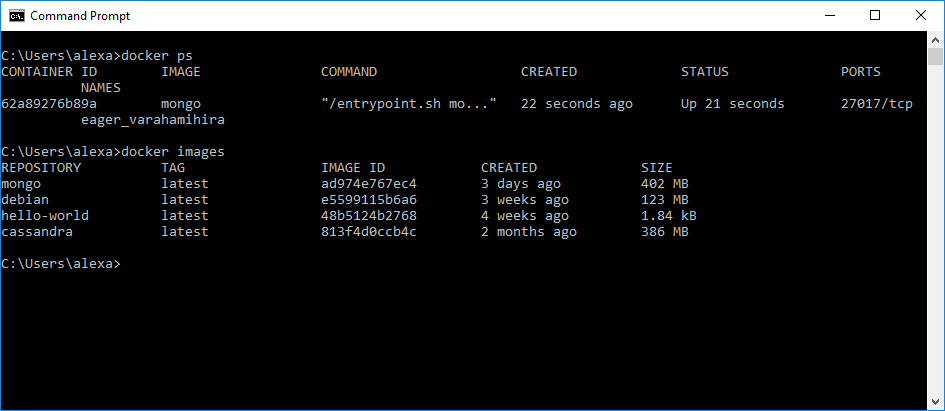
Task: Click the PORTS column header
Action: pos(861,72)
